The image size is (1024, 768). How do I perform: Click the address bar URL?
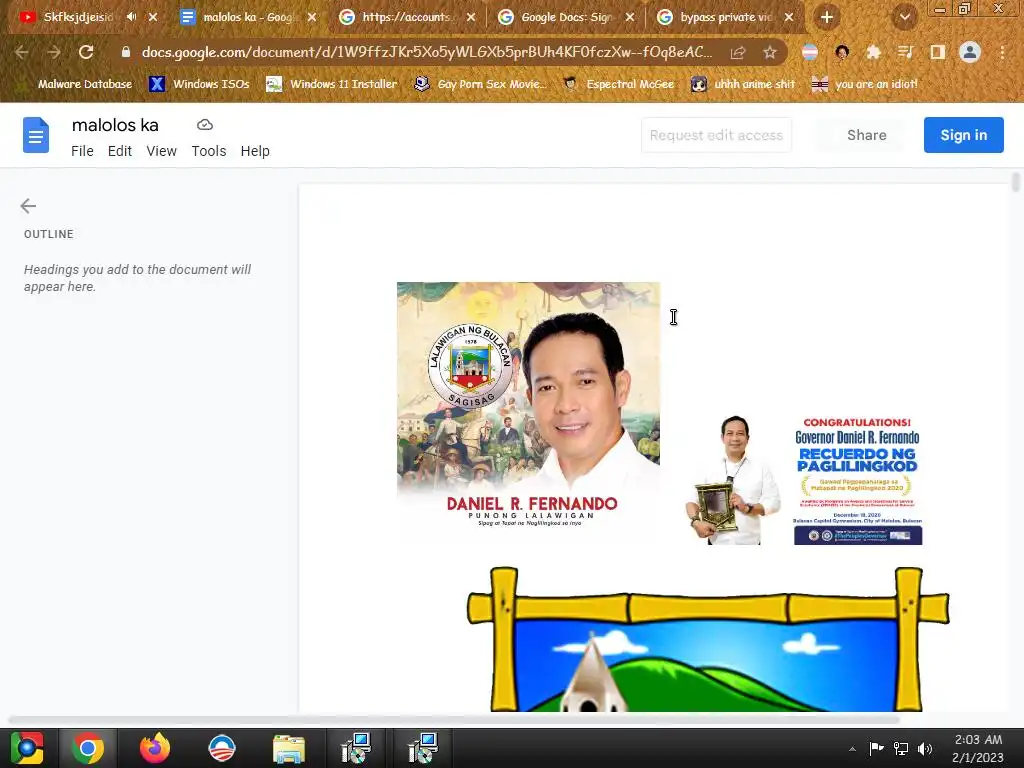tap(426, 52)
